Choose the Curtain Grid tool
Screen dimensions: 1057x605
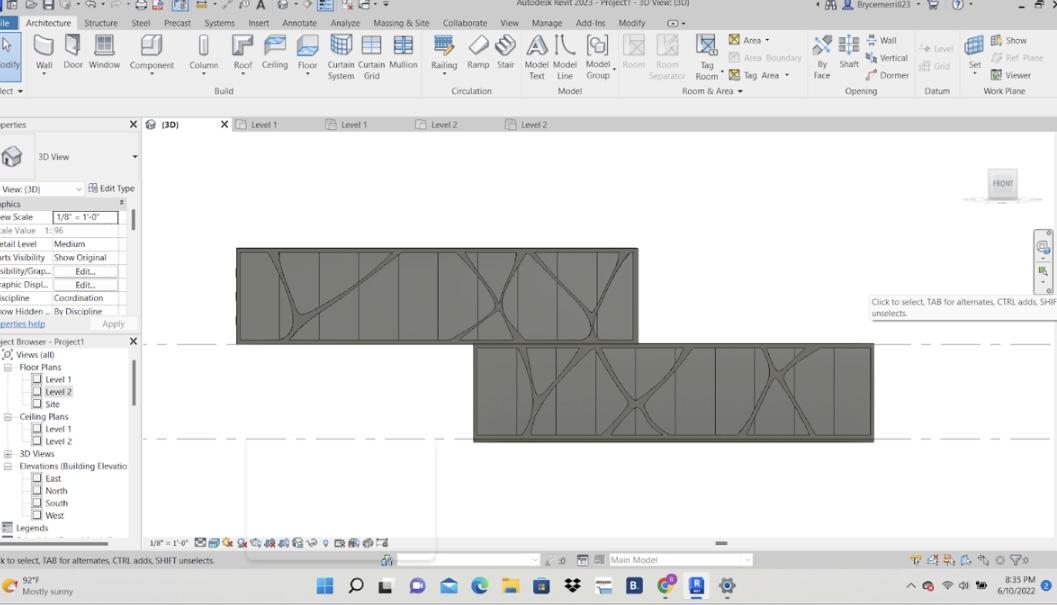pyautogui.click(x=371, y=57)
